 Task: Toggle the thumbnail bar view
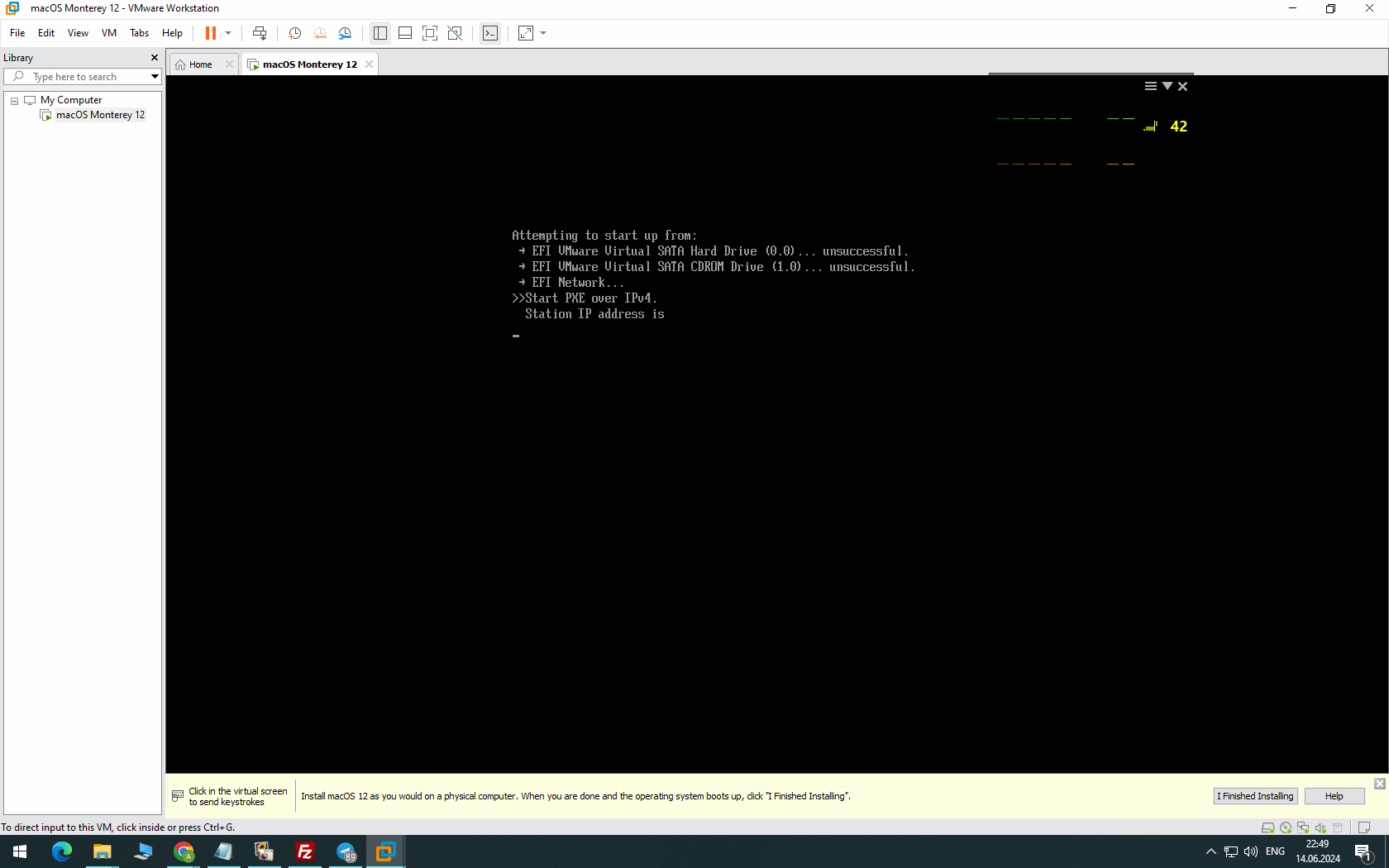click(x=405, y=33)
